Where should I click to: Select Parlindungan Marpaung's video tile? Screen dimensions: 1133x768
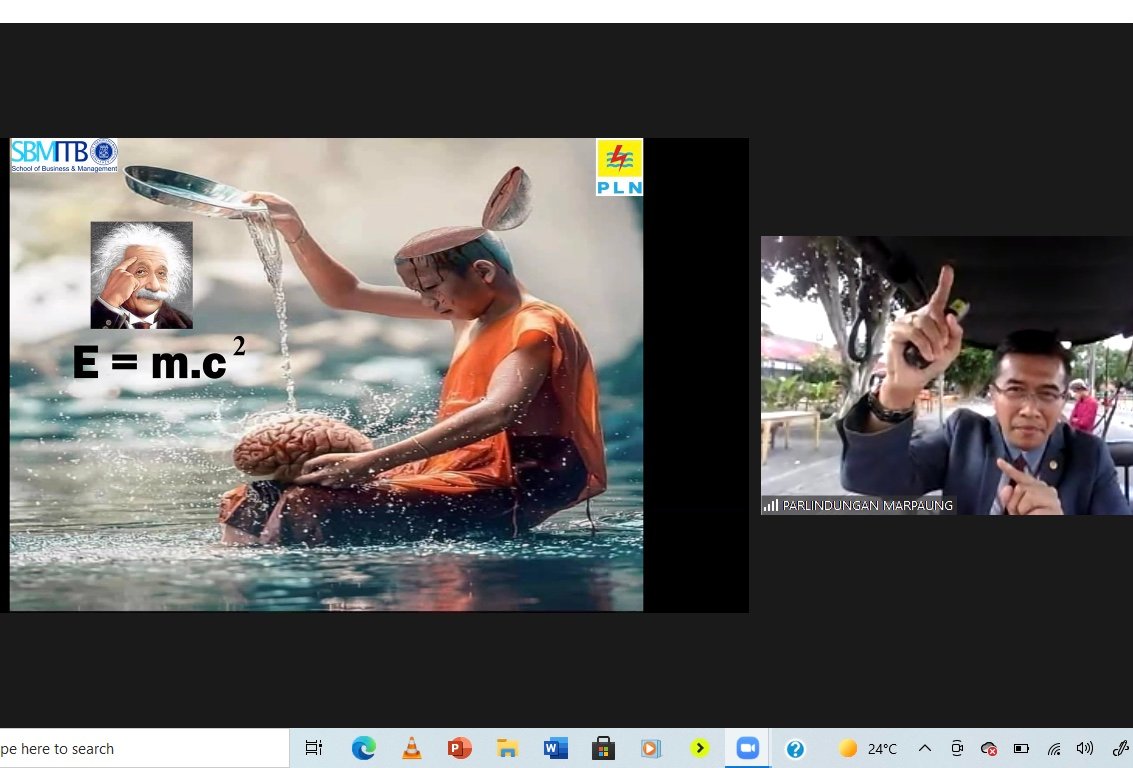click(x=946, y=375)
